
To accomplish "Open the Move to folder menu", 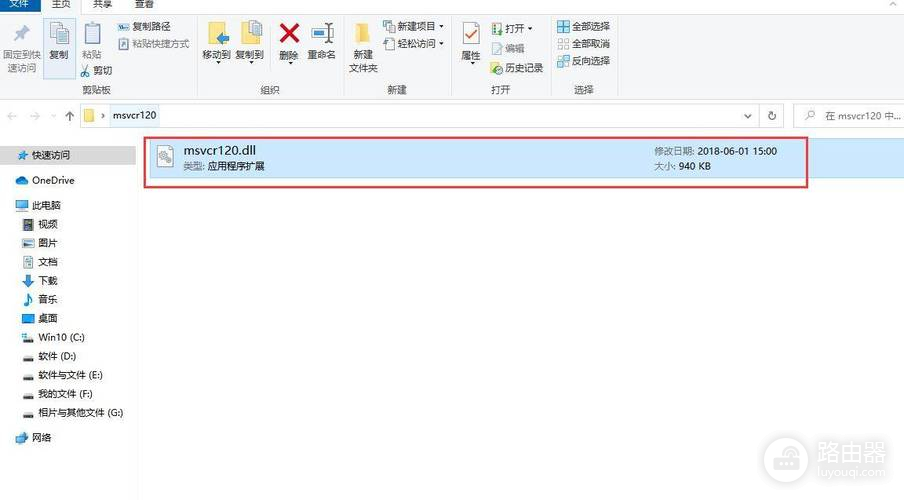I will pos(217,43).
